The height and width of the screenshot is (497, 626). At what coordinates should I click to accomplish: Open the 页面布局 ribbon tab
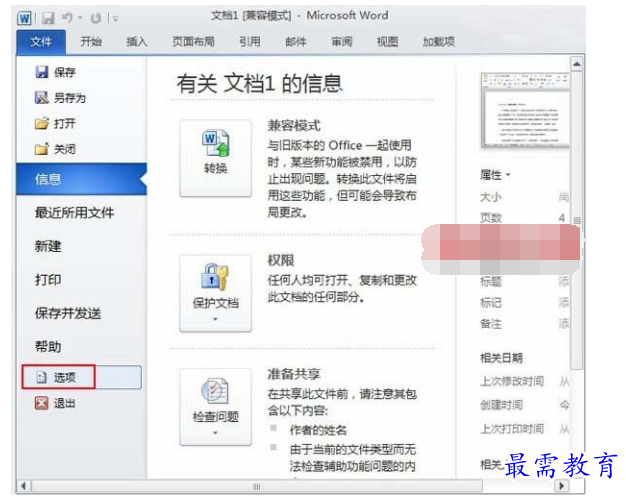(x=193, y=42)
